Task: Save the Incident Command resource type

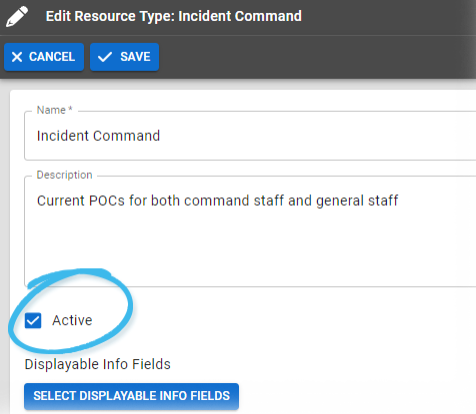Action: 124,57
